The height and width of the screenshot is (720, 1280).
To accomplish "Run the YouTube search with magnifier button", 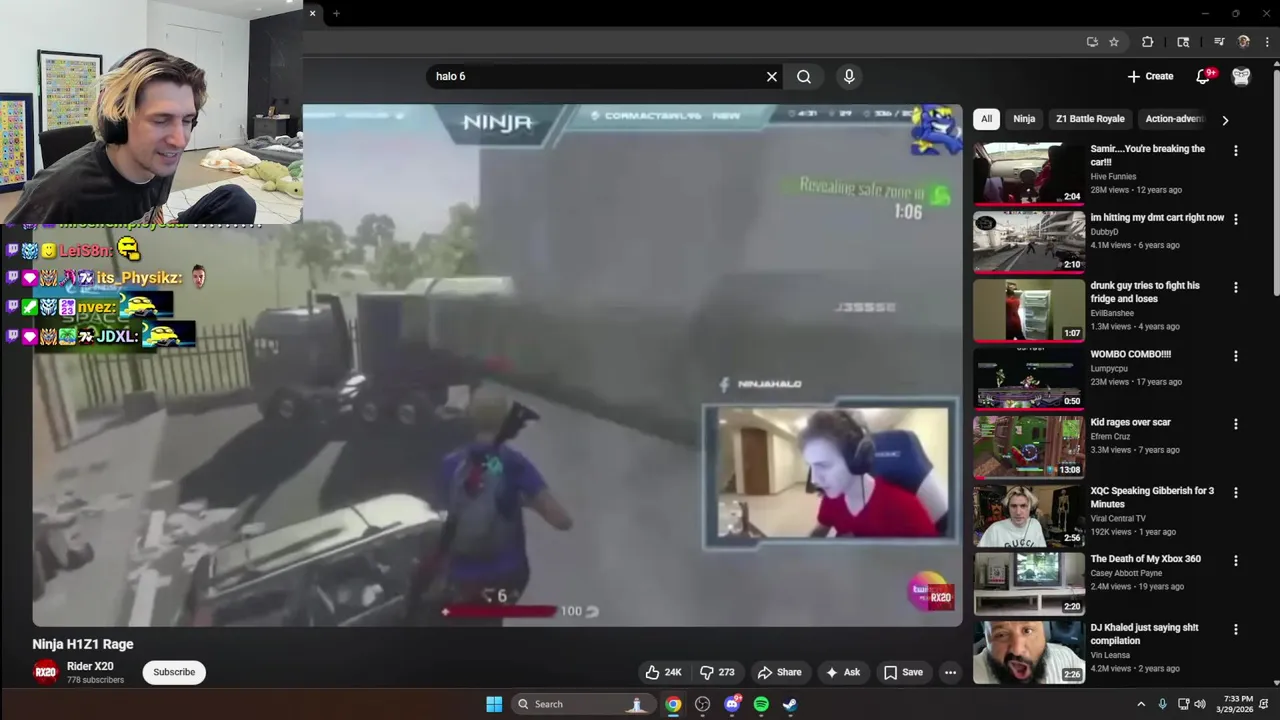I will pos(804,76).
